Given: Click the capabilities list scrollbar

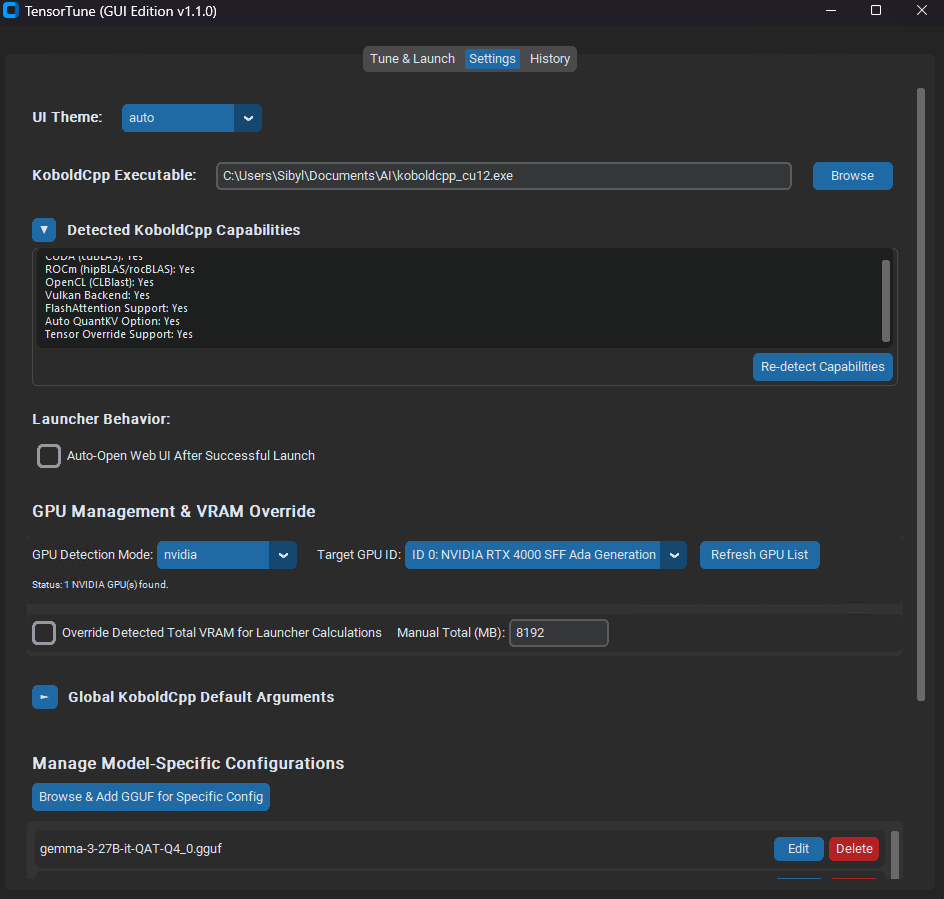Looking at the screenshot, I should (886, 300).
